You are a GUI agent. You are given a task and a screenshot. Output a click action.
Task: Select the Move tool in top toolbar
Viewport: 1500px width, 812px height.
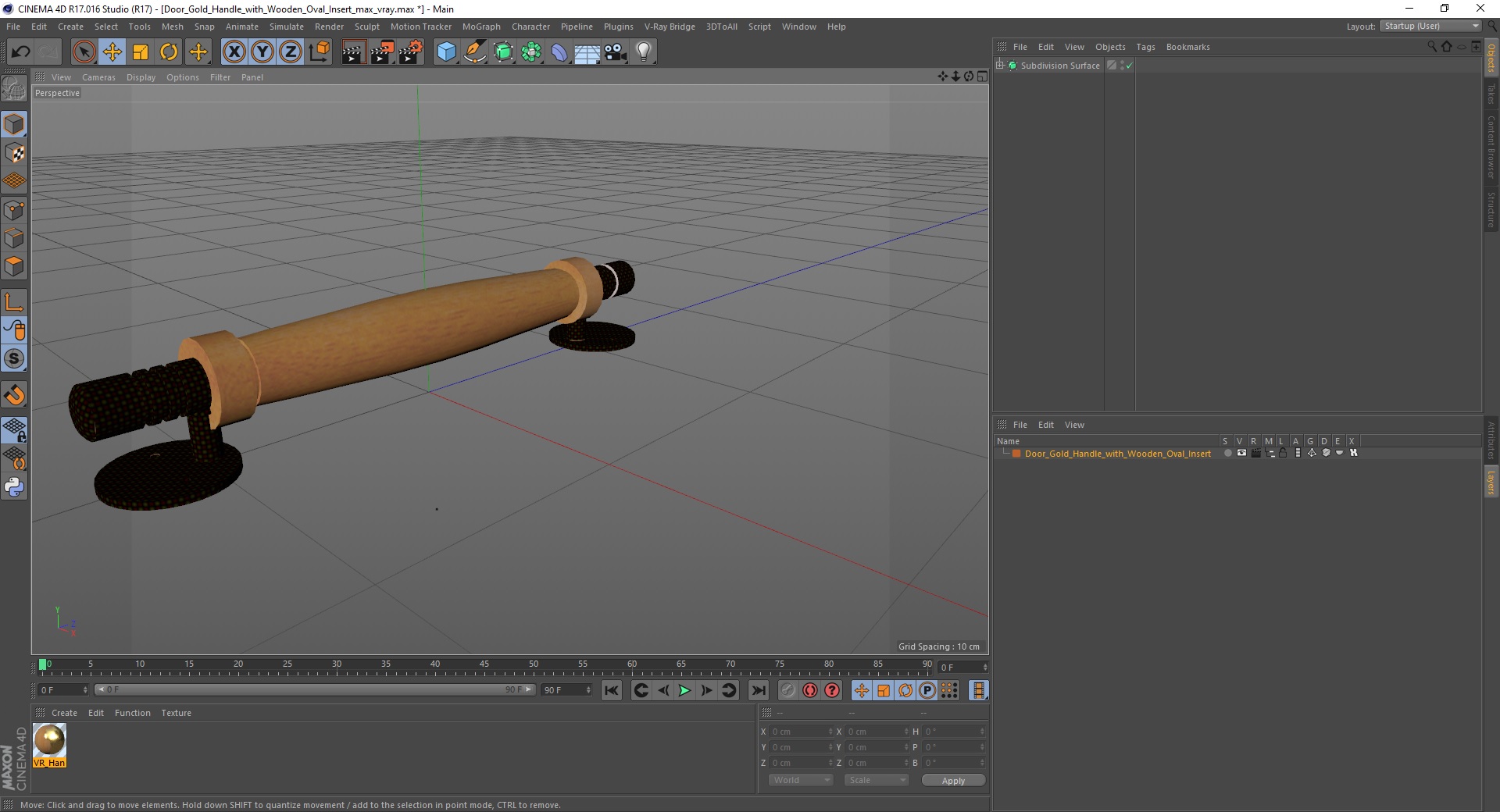[x=112, y=52]
